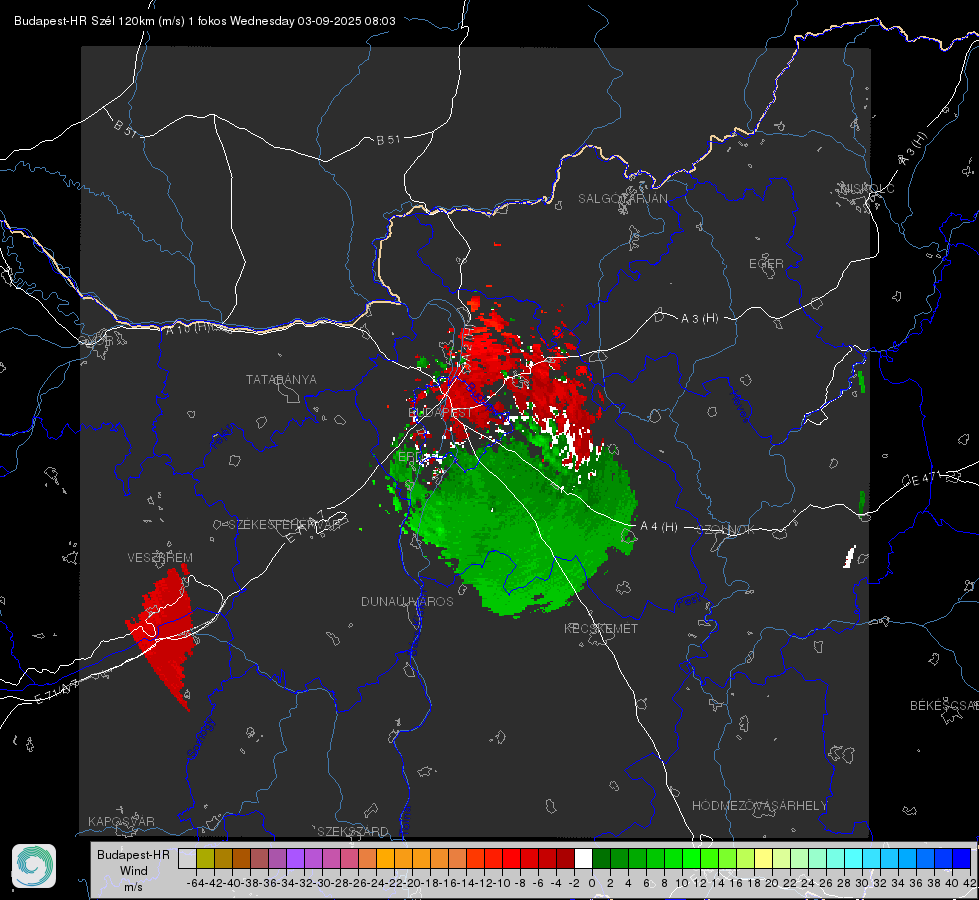The height and width of the screenshot is (900, 979).
Task: Click the 42 value on the legend
Action: [x=969, y=883]
